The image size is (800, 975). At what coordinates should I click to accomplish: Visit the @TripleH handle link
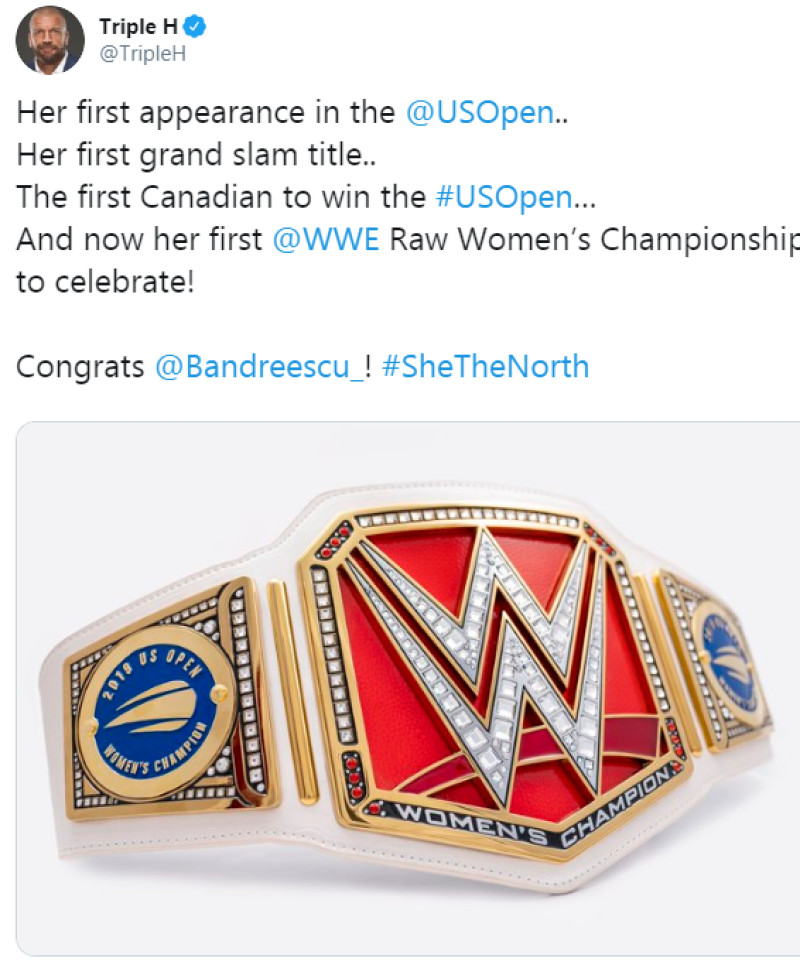[142, 53]
